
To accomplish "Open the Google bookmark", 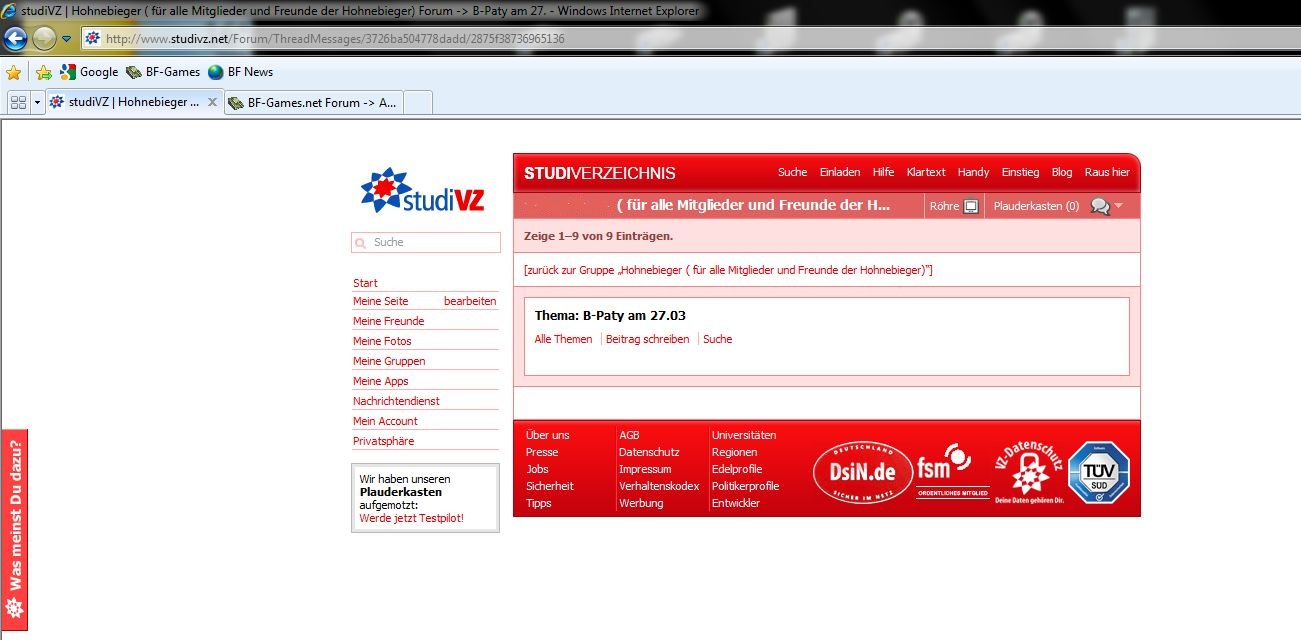I will (89, 72).
